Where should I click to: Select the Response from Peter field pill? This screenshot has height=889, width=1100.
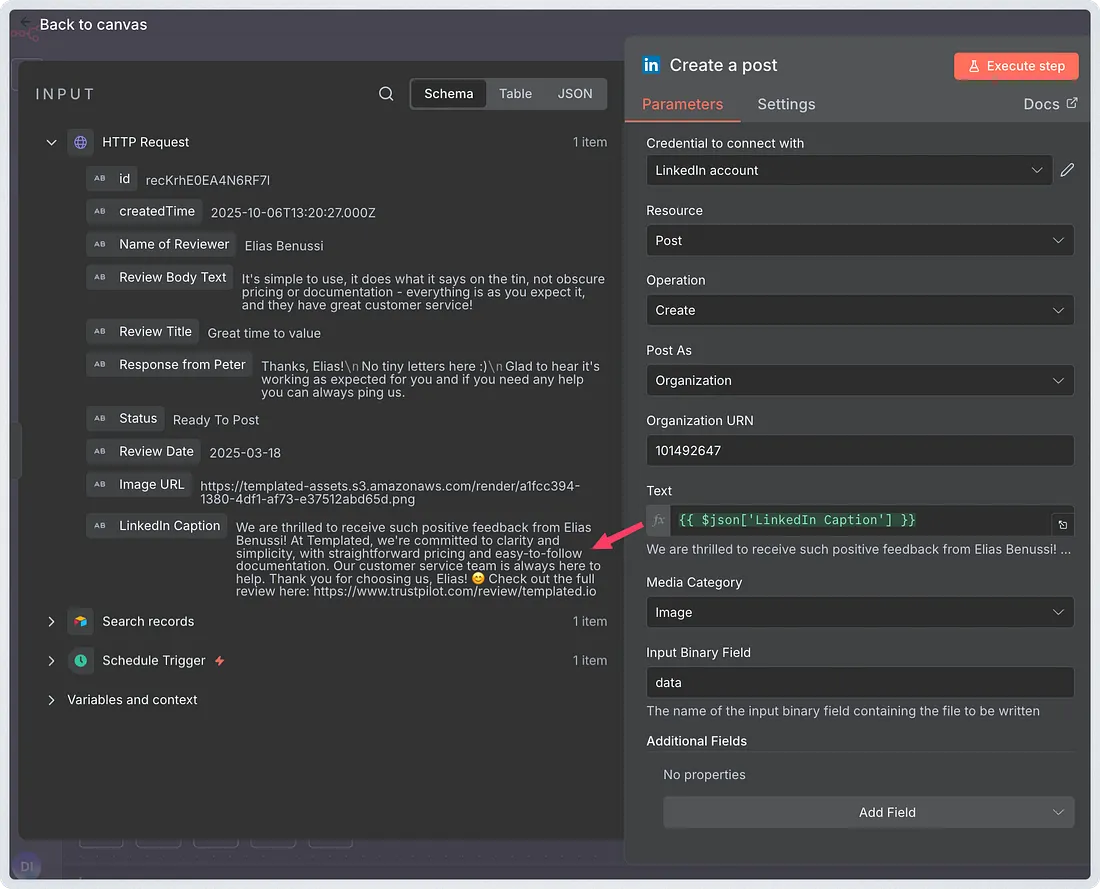pyautogui.click(x=169, y=365)
